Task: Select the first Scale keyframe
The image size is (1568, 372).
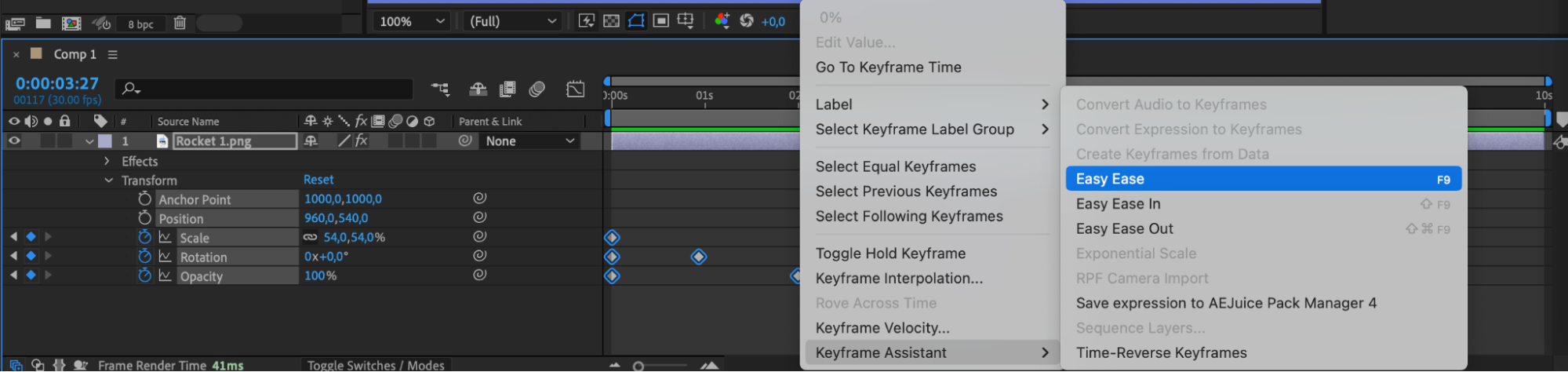Action: [612, 237]
